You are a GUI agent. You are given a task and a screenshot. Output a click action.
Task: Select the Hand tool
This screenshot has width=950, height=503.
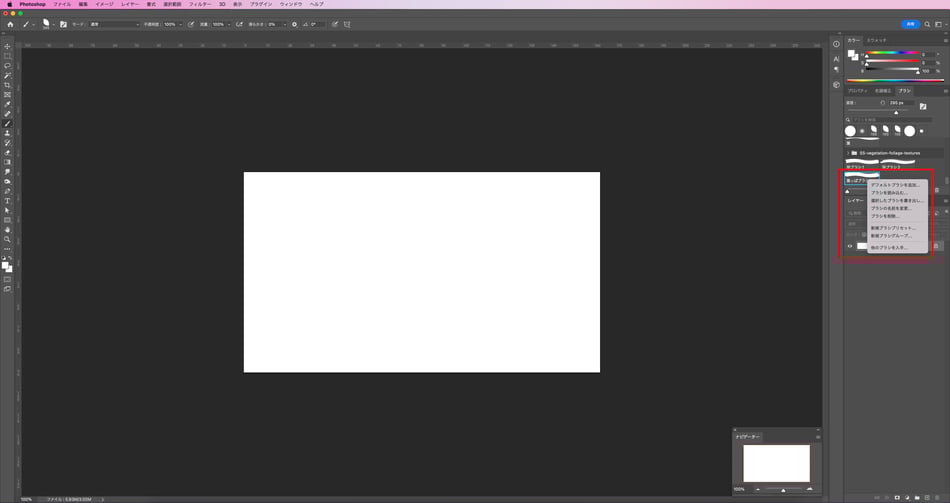[x=7, y=230]
